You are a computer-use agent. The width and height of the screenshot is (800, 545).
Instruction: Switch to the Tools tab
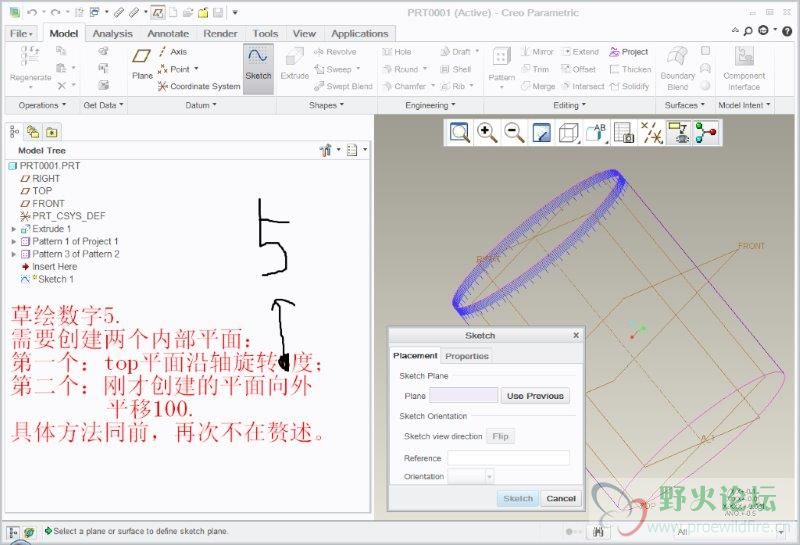[x=265, y=34]
